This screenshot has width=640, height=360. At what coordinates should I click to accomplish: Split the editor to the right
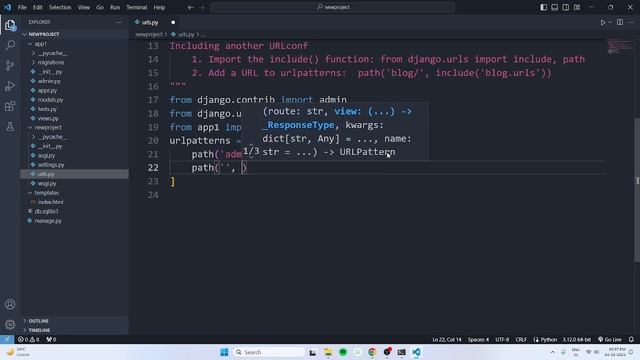(x=620, y=22)
